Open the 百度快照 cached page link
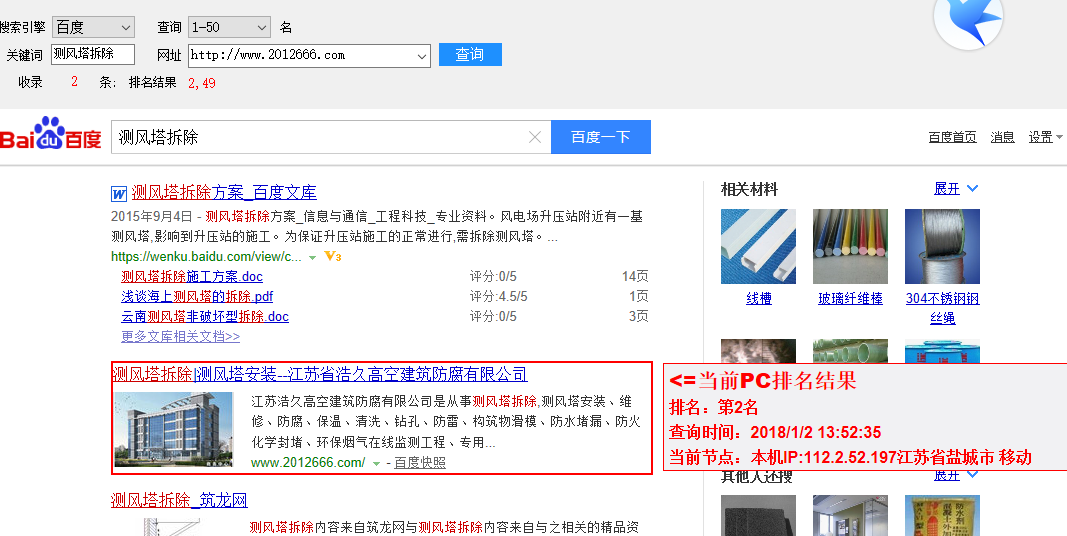 pyautogui.click(x=420, y=463)
